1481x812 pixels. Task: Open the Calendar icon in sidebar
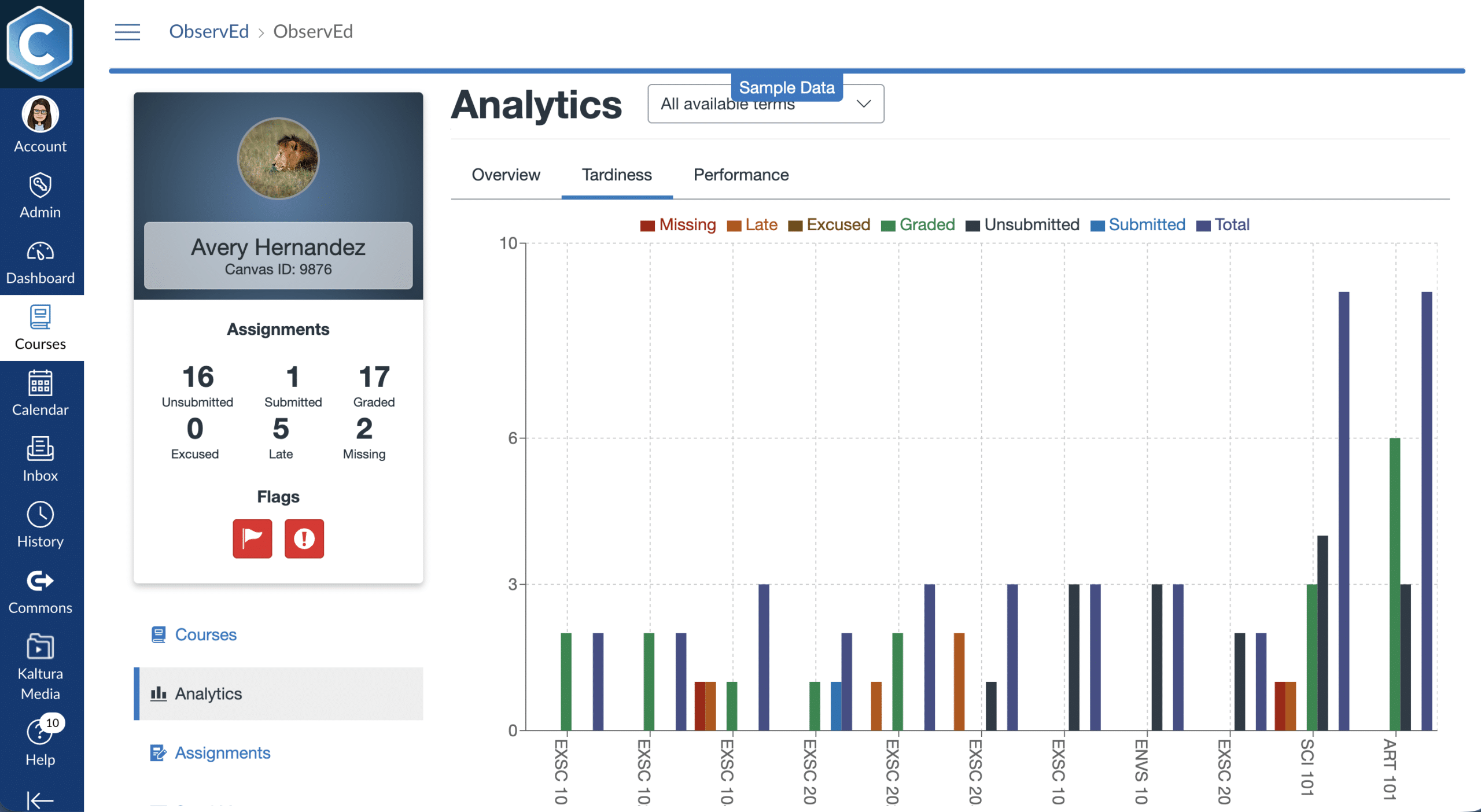coord(40,383)
